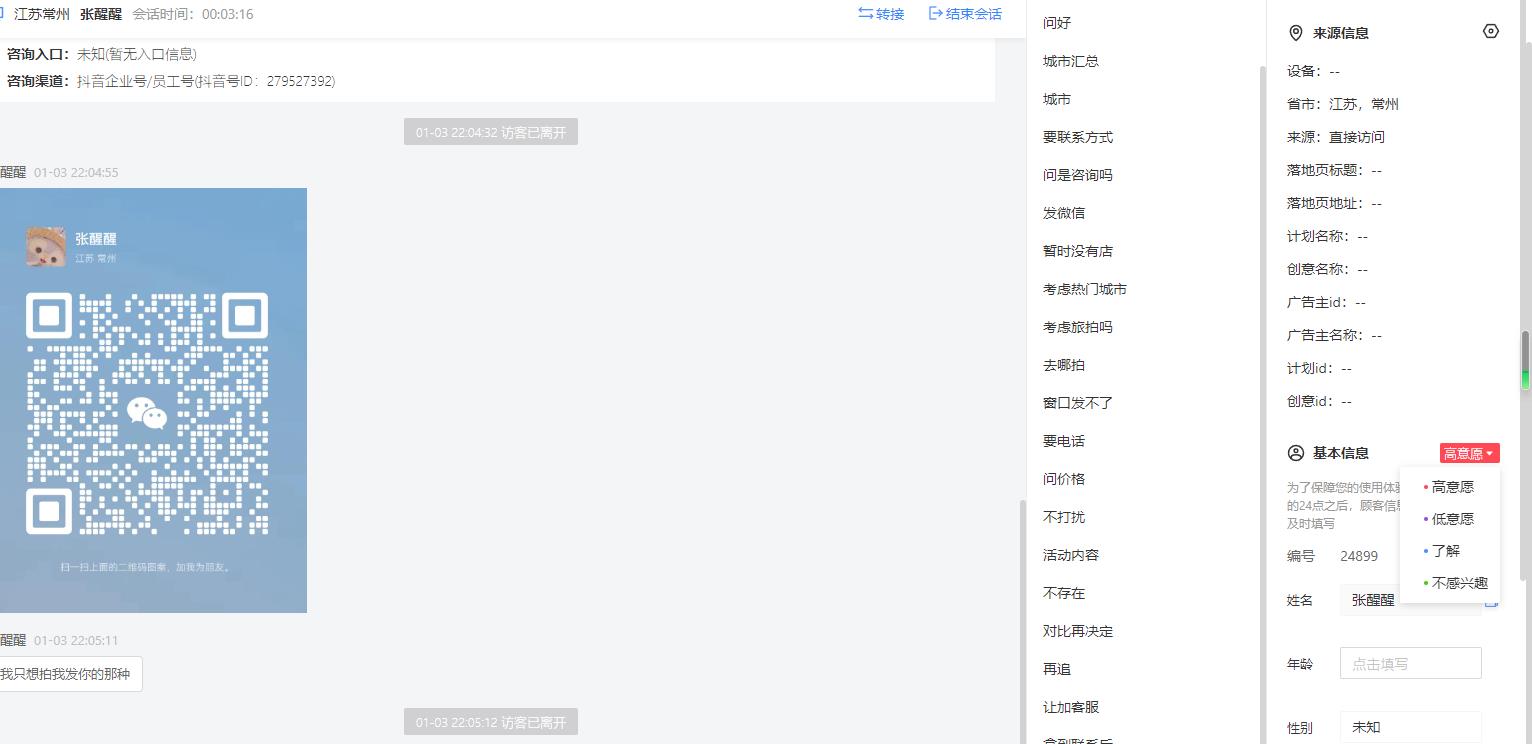Click the 结束会话 exit icon
Viewport: 1532px width, 744px height.
coord(936,13)
